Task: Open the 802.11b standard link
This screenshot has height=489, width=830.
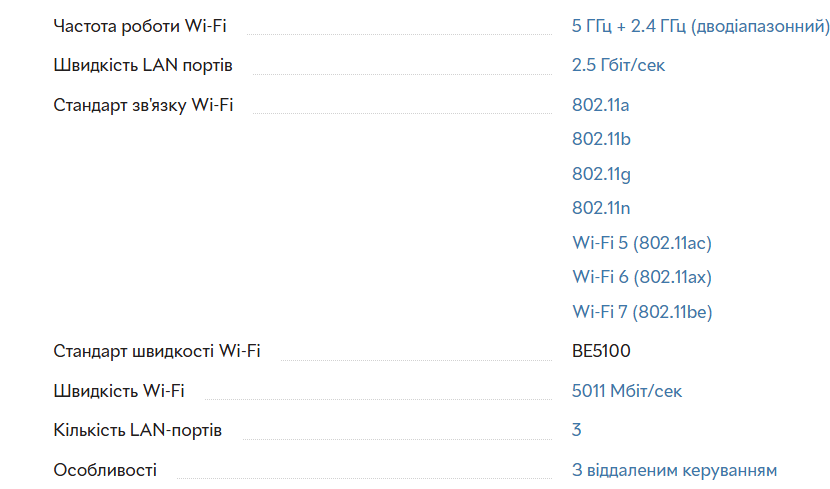Action: pos(601,139)
